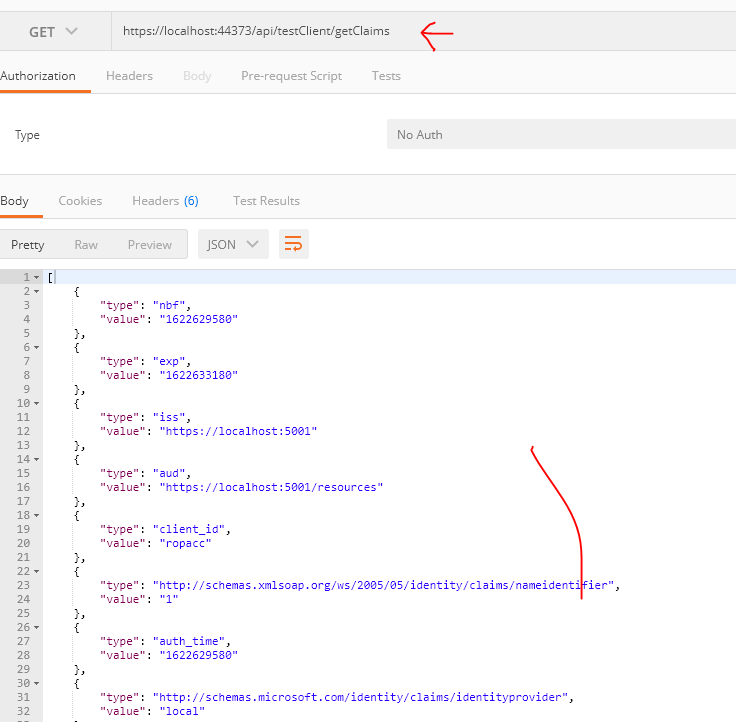
Task: Click the response Body tab
Action: click(x=15, y=201)
